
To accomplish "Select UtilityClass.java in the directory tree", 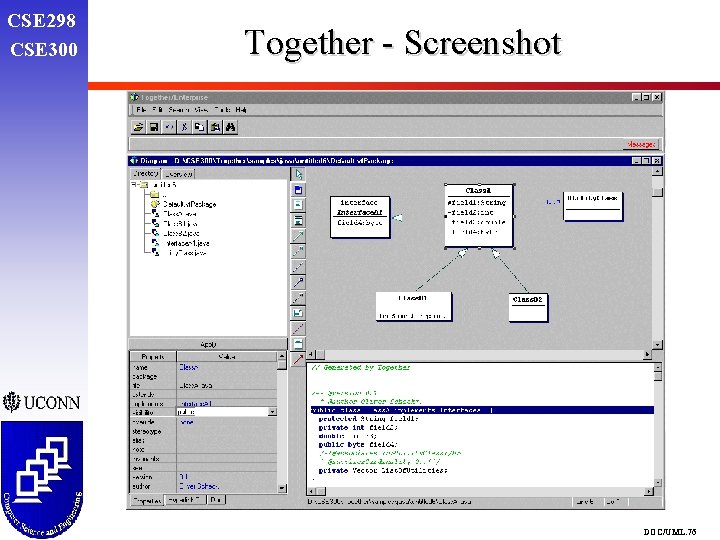I will pos(186,253).
